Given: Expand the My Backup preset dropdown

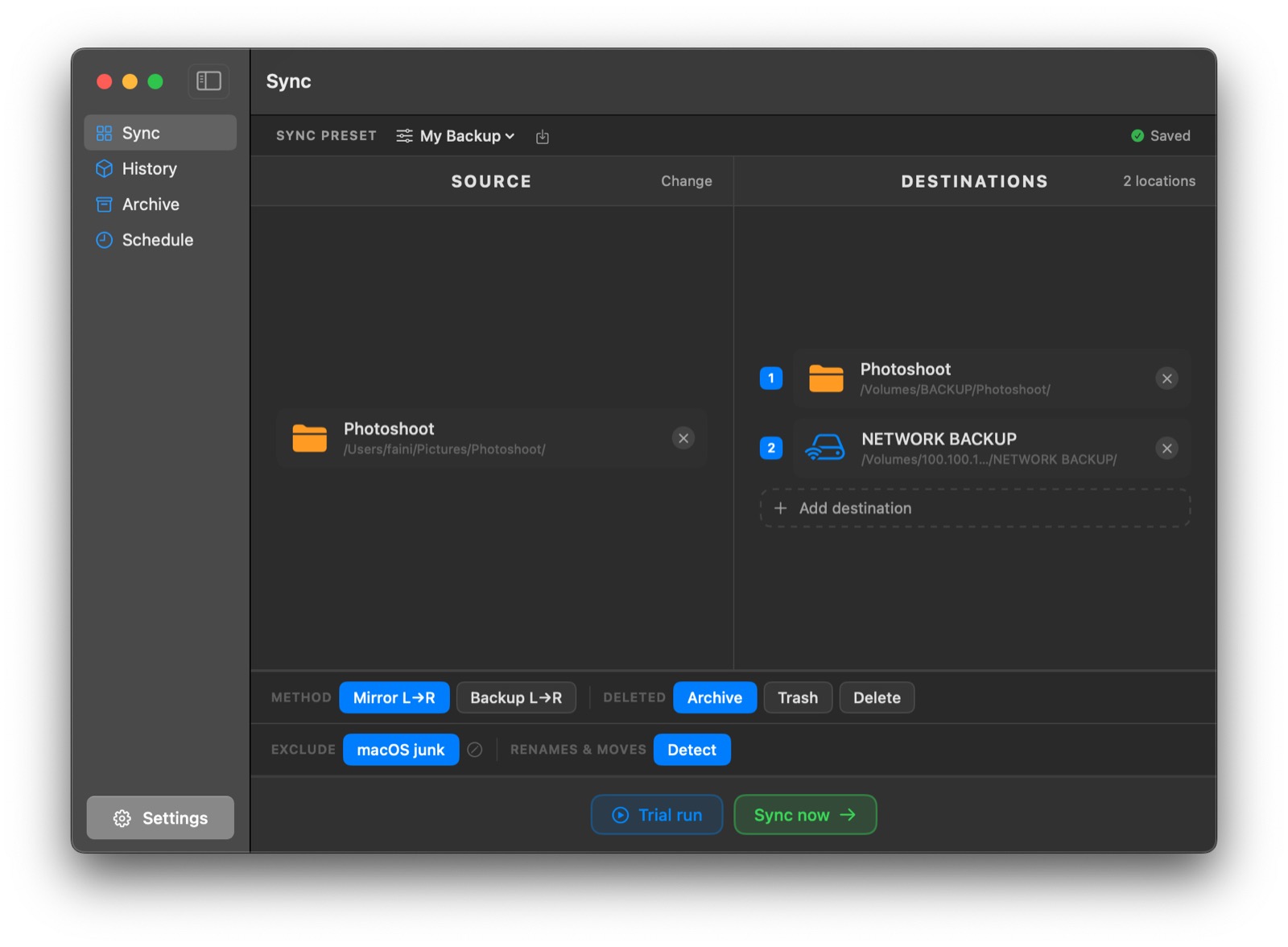Looking at the screenshot, I should click(x=456, y=136).
